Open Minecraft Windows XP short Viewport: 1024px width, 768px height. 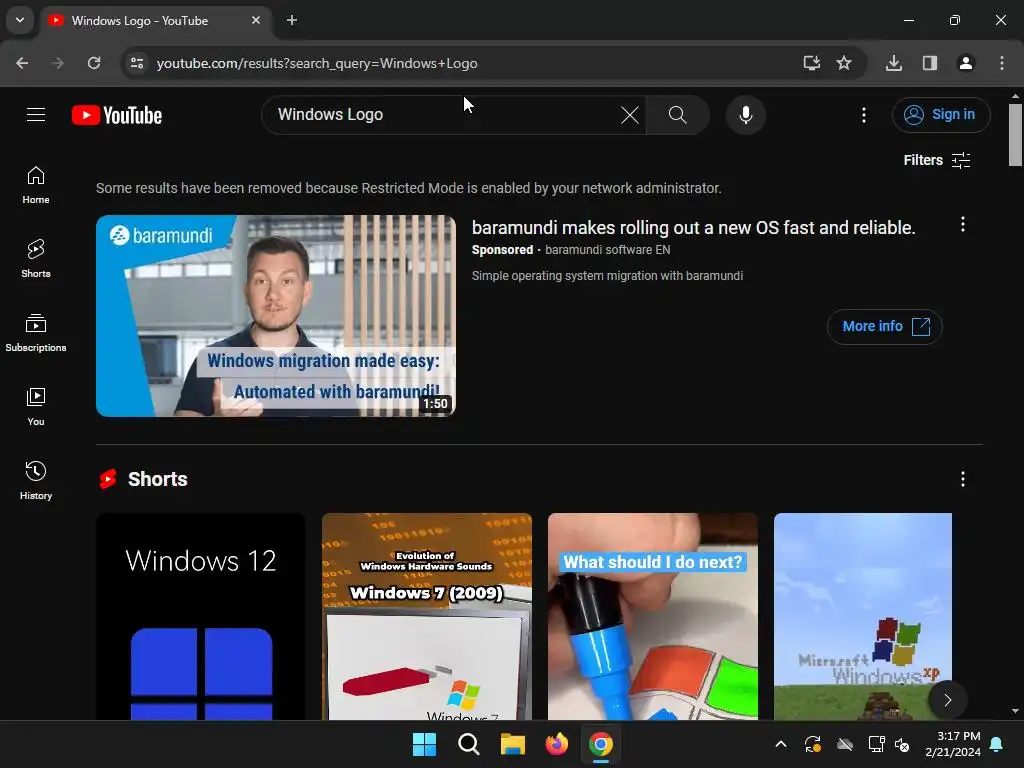(863, 616)
